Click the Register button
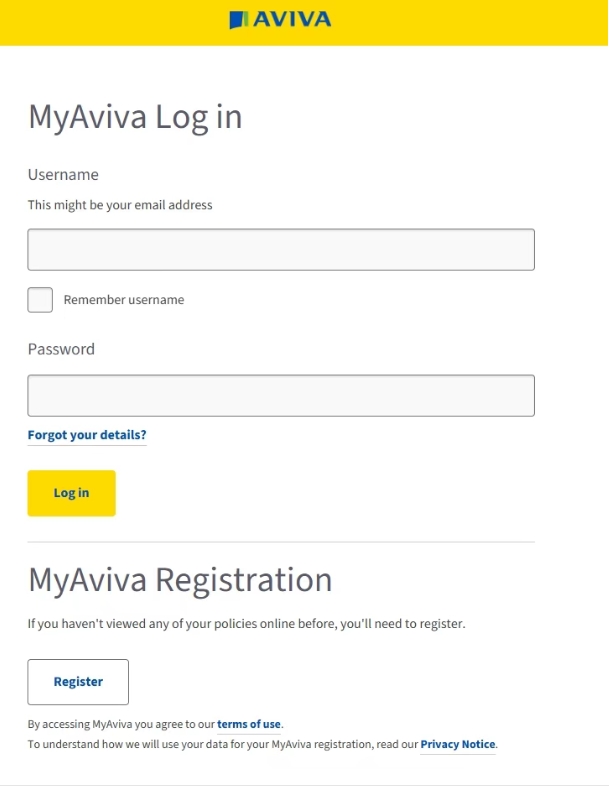609x790 pixels. 78,682
